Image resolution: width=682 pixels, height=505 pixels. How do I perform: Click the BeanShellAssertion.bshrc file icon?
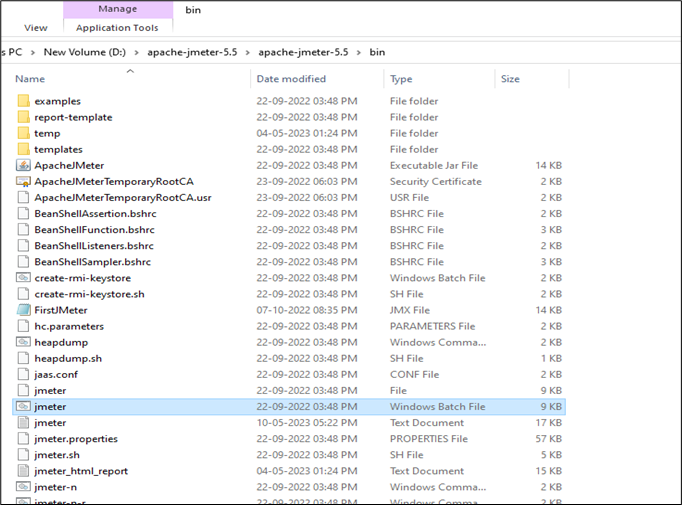pyautogui.click(x=23, y=214)
